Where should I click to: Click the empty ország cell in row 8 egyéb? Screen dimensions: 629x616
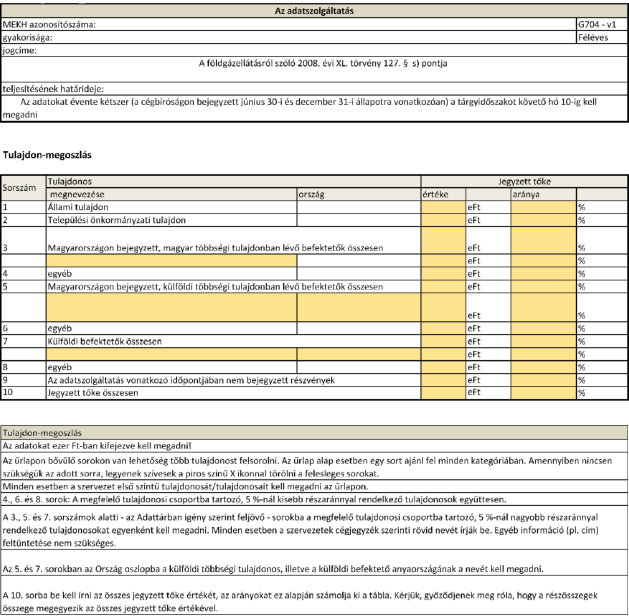tap(359, 367)
